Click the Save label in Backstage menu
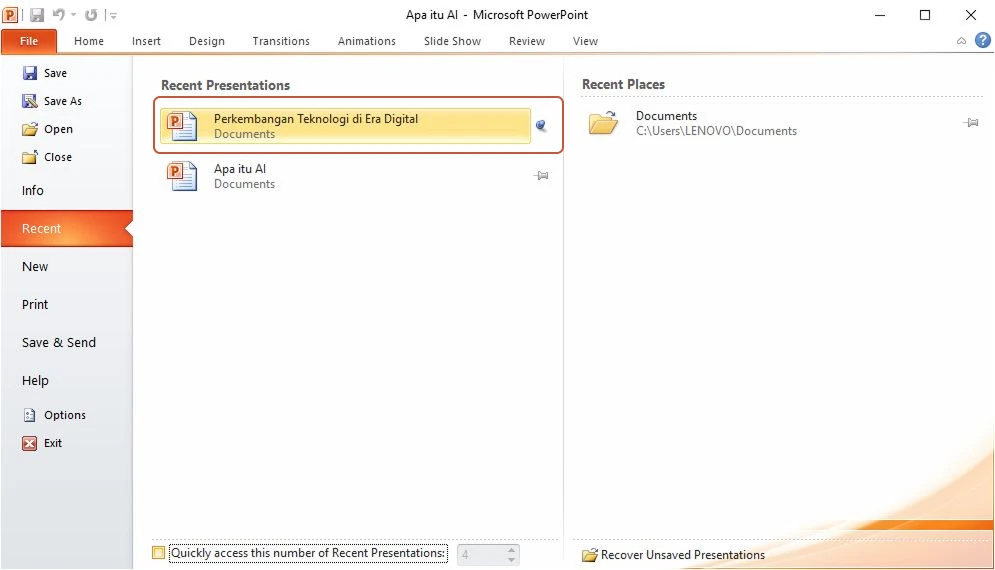This screenshot has width=995, height=570. (55, 73)
